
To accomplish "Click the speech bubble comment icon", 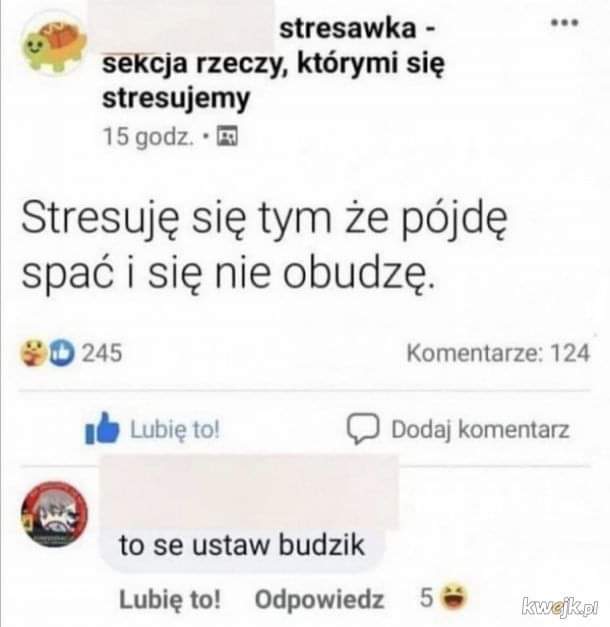I will tap(362, 429).
